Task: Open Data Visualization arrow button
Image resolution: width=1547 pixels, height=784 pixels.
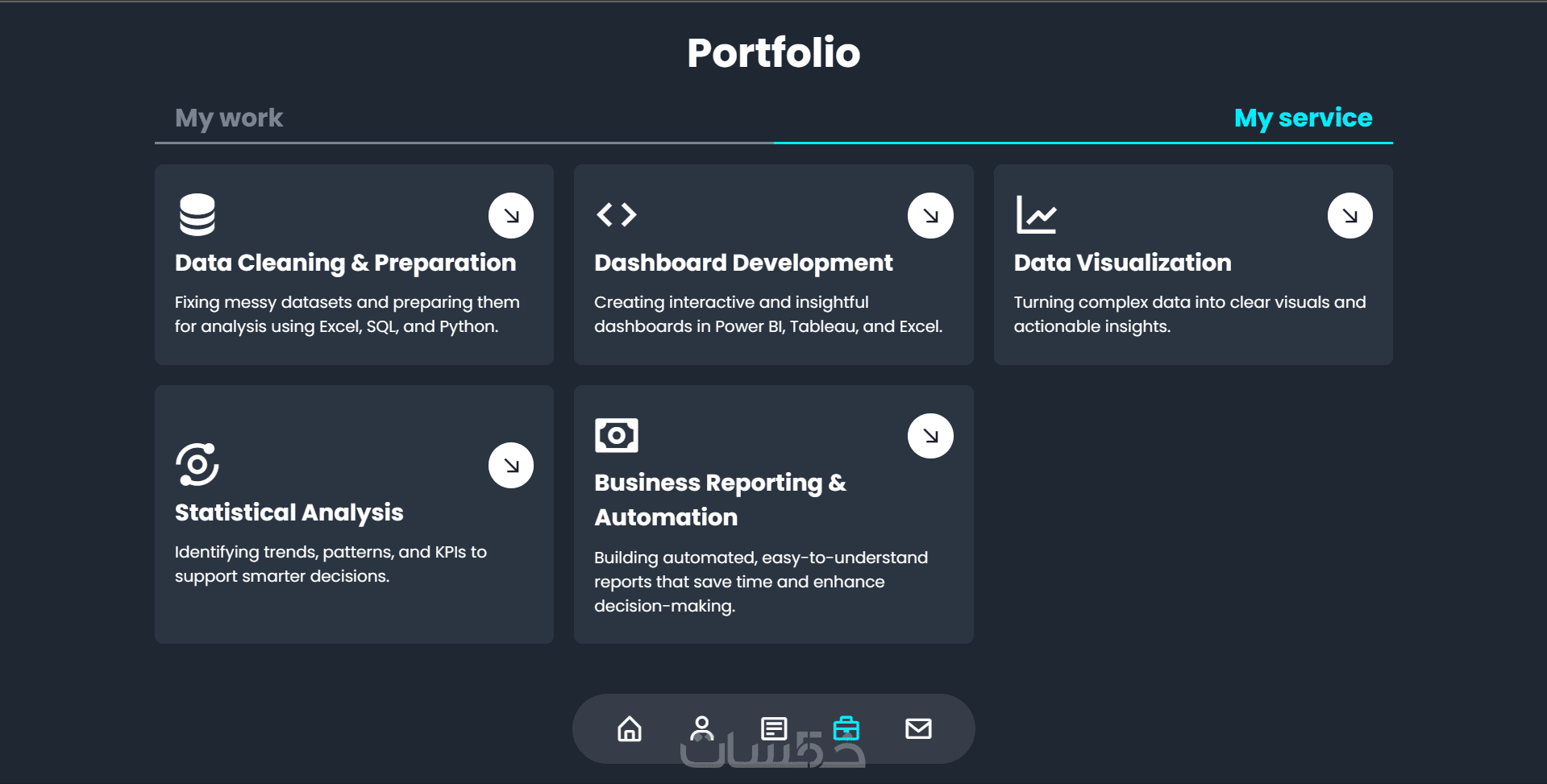Action: [1349, 216]
